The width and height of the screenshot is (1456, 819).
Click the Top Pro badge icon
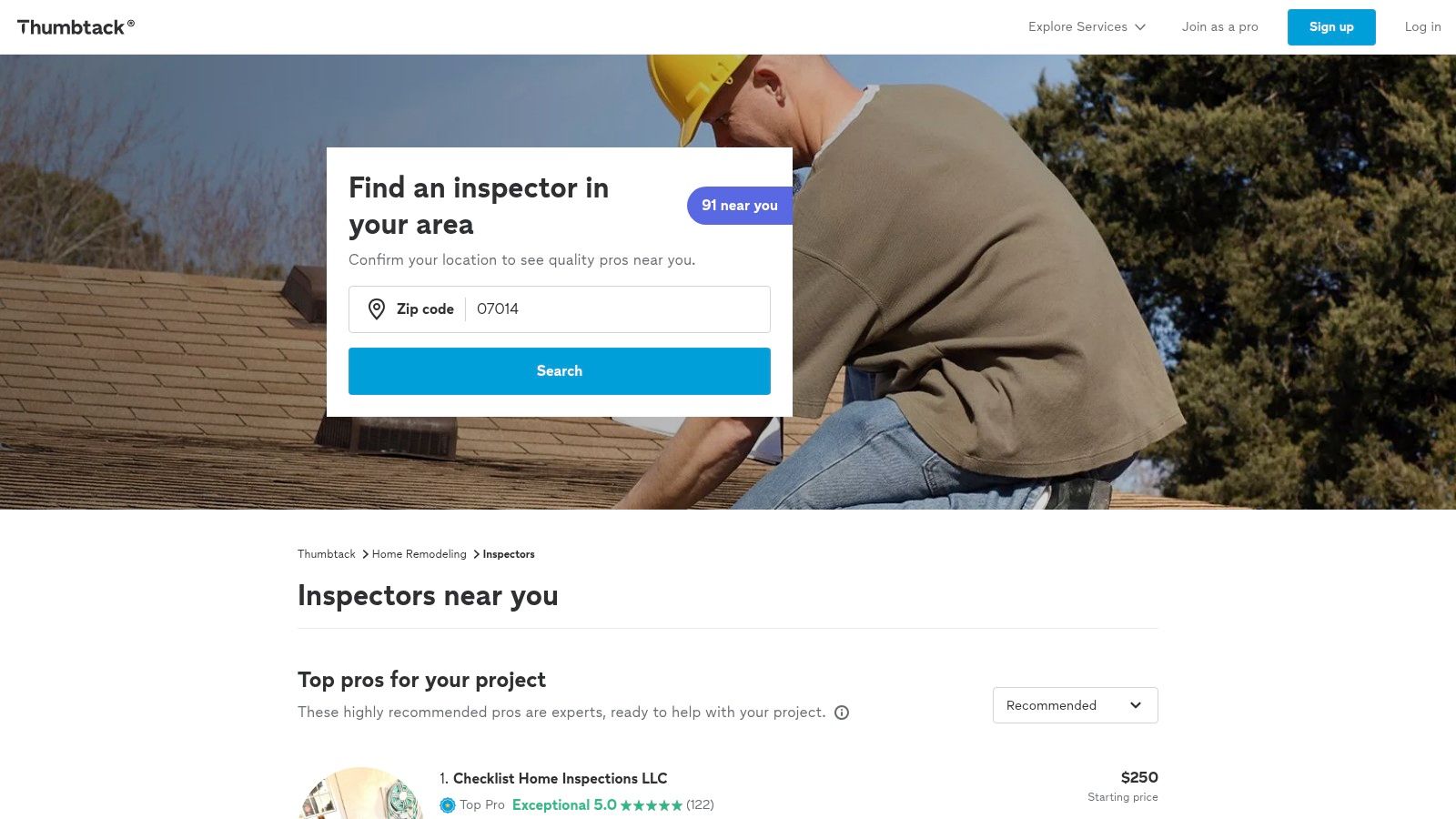click(448, 805)
